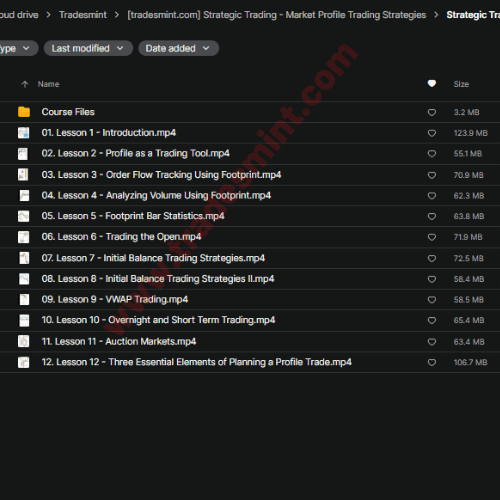500x500 pixels.
Task: Favourite Lesson 9 VWAP Trading
Action: [432, 300]
